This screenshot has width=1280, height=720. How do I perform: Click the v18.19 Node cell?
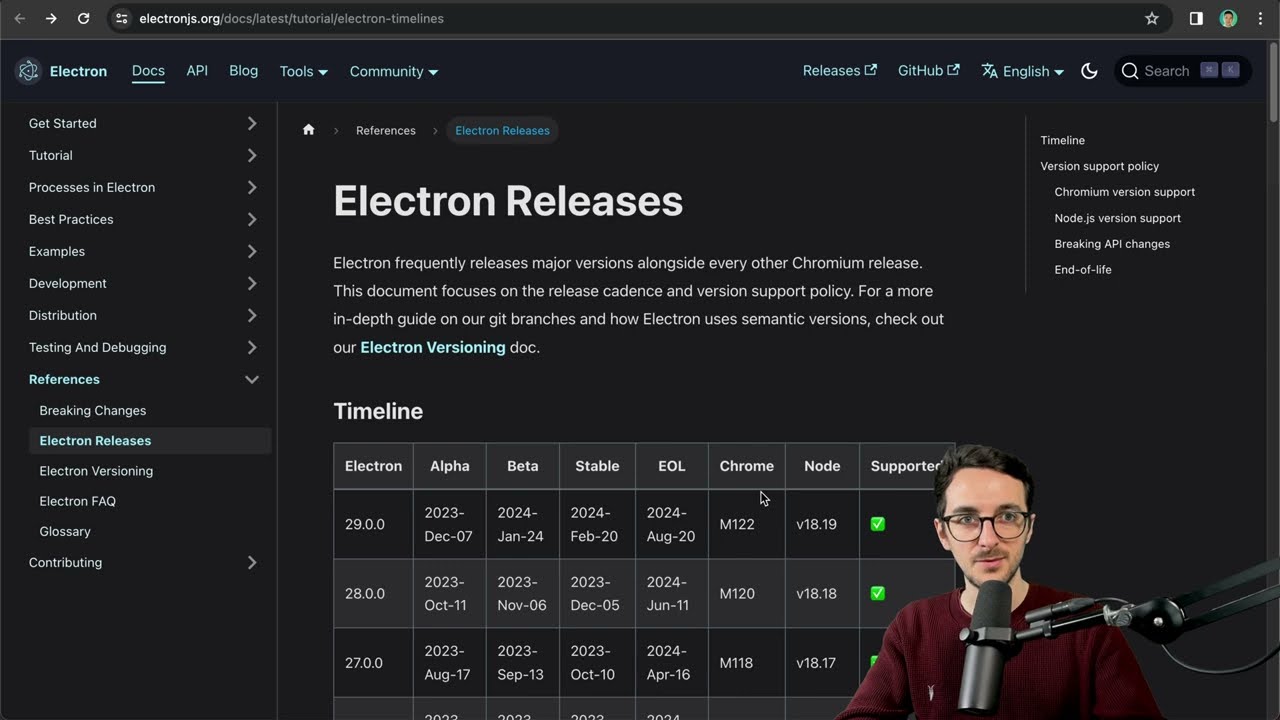click(822, 524)
